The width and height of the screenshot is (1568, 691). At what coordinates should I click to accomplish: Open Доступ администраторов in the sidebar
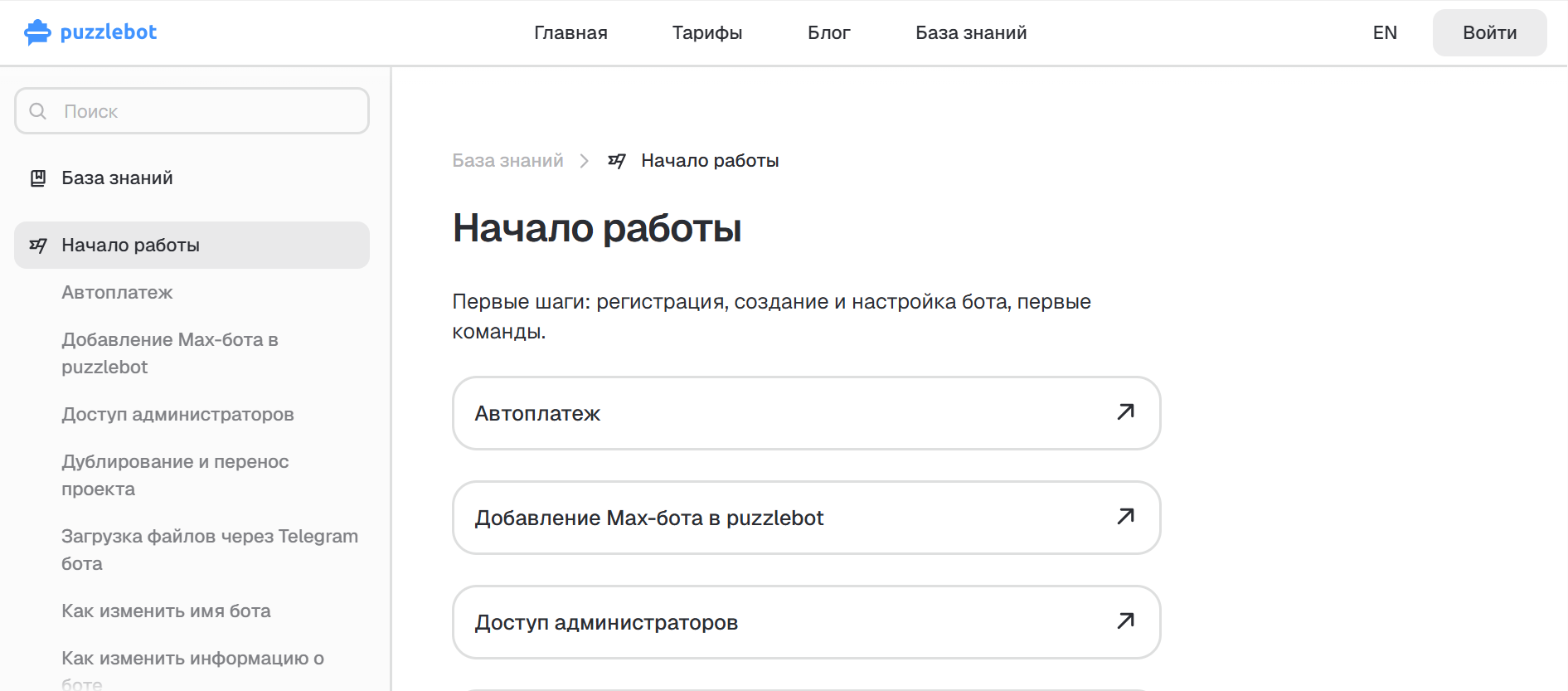tap(177, 415)
